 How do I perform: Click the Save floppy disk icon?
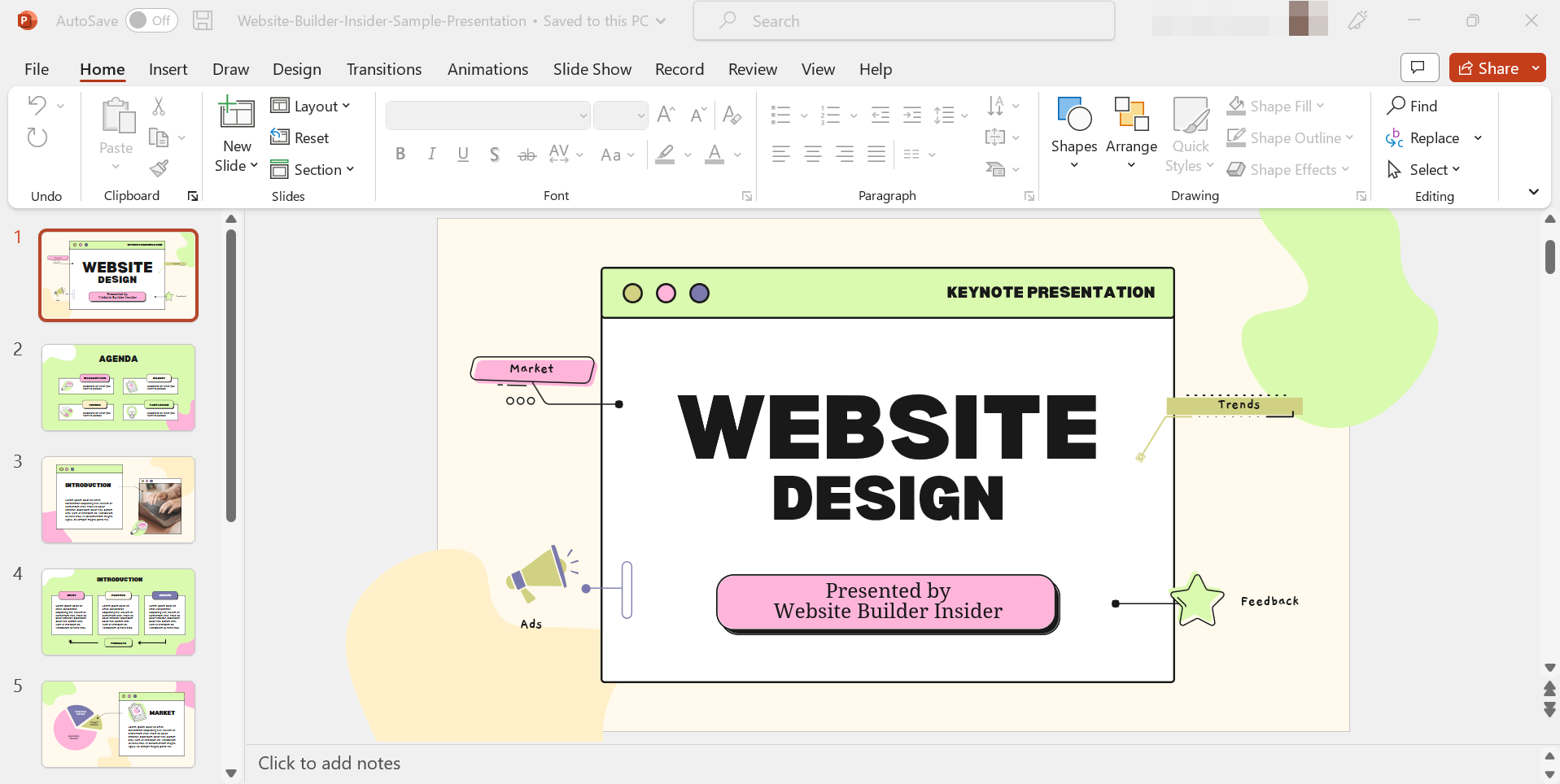pyautogui.click(x=203, y=21)
